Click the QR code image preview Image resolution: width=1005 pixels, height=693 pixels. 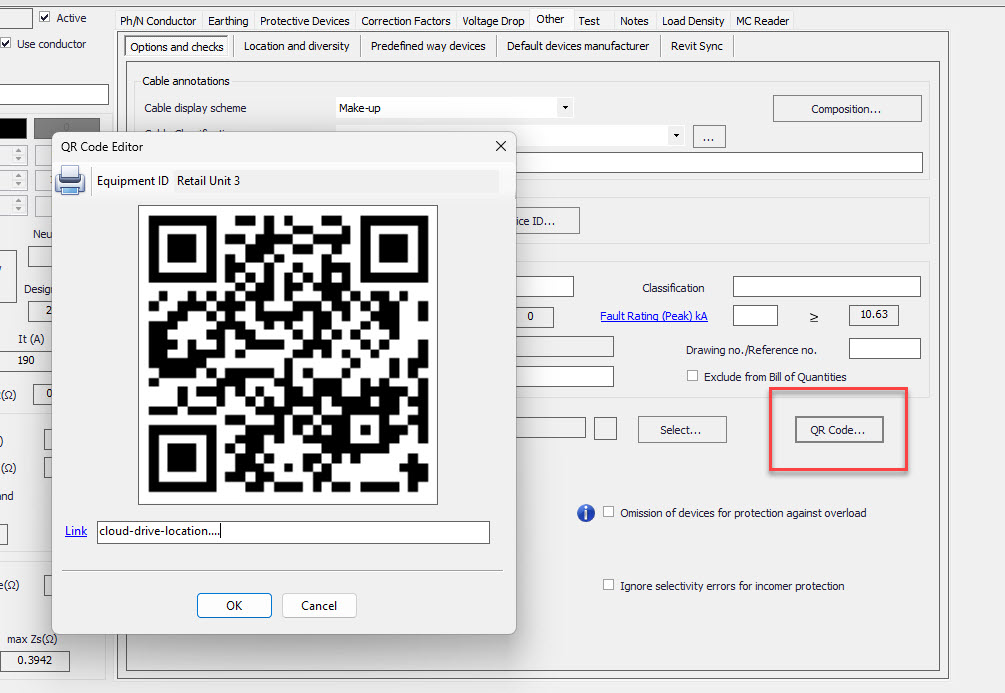click(x=288, y=355)
